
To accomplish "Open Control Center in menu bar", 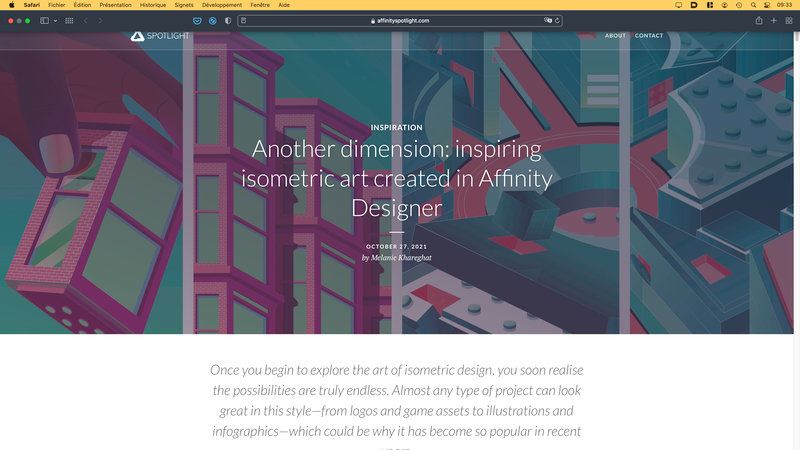I will (x=767, y=5).
